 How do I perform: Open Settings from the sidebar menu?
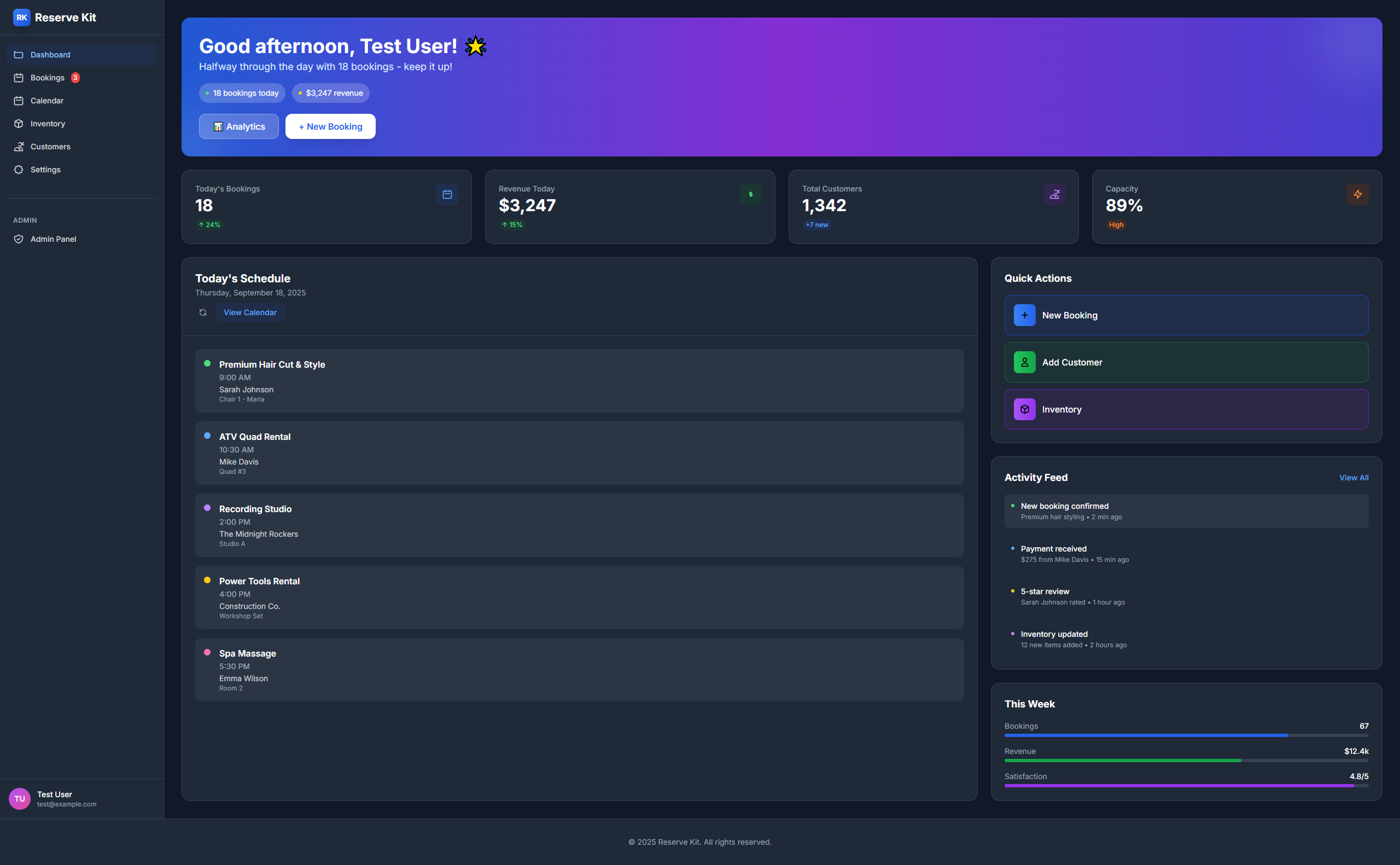point(45,170)
